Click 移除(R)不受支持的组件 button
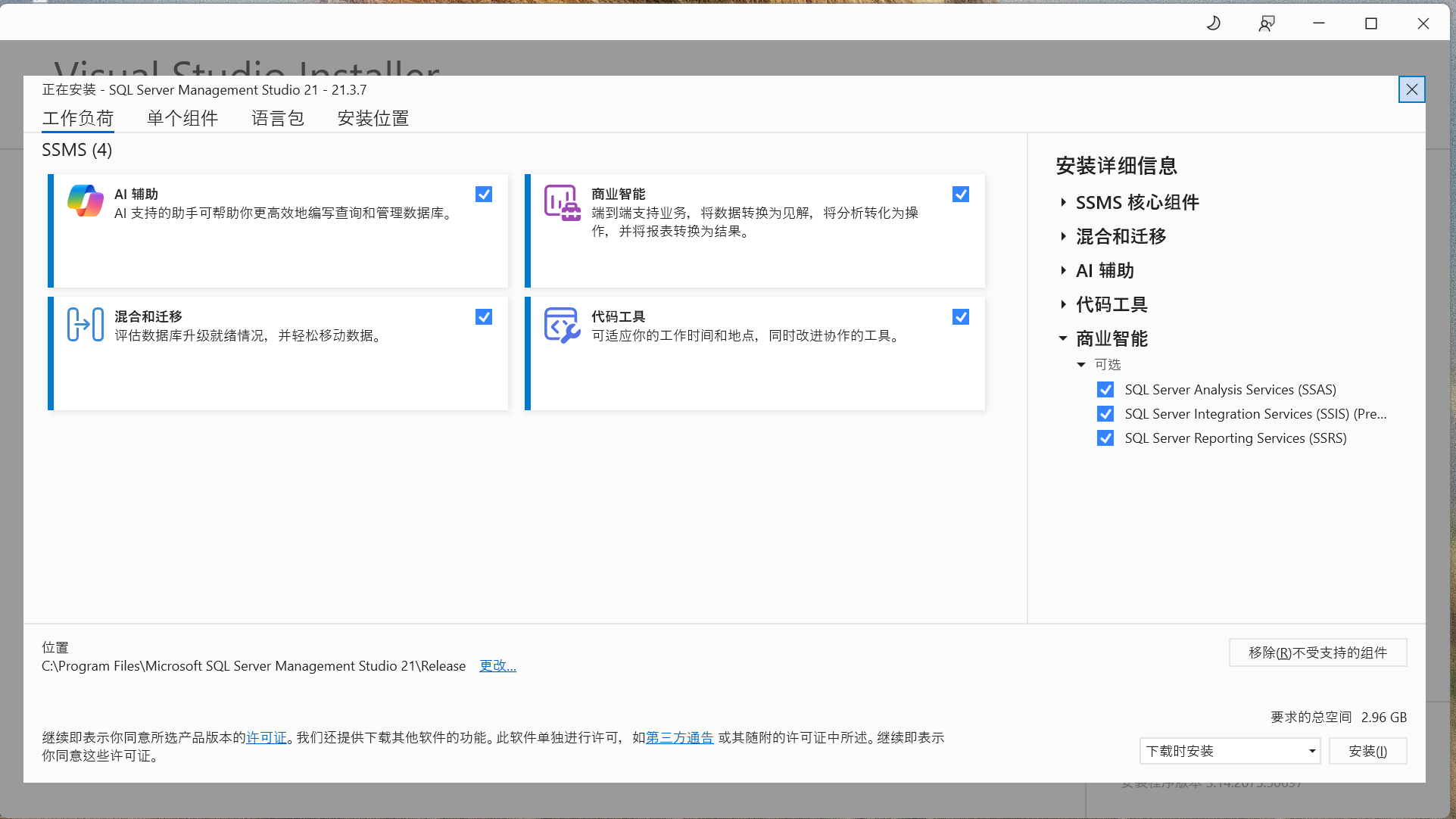Viewport: 1456px width, 819px height. [1317, 652]
